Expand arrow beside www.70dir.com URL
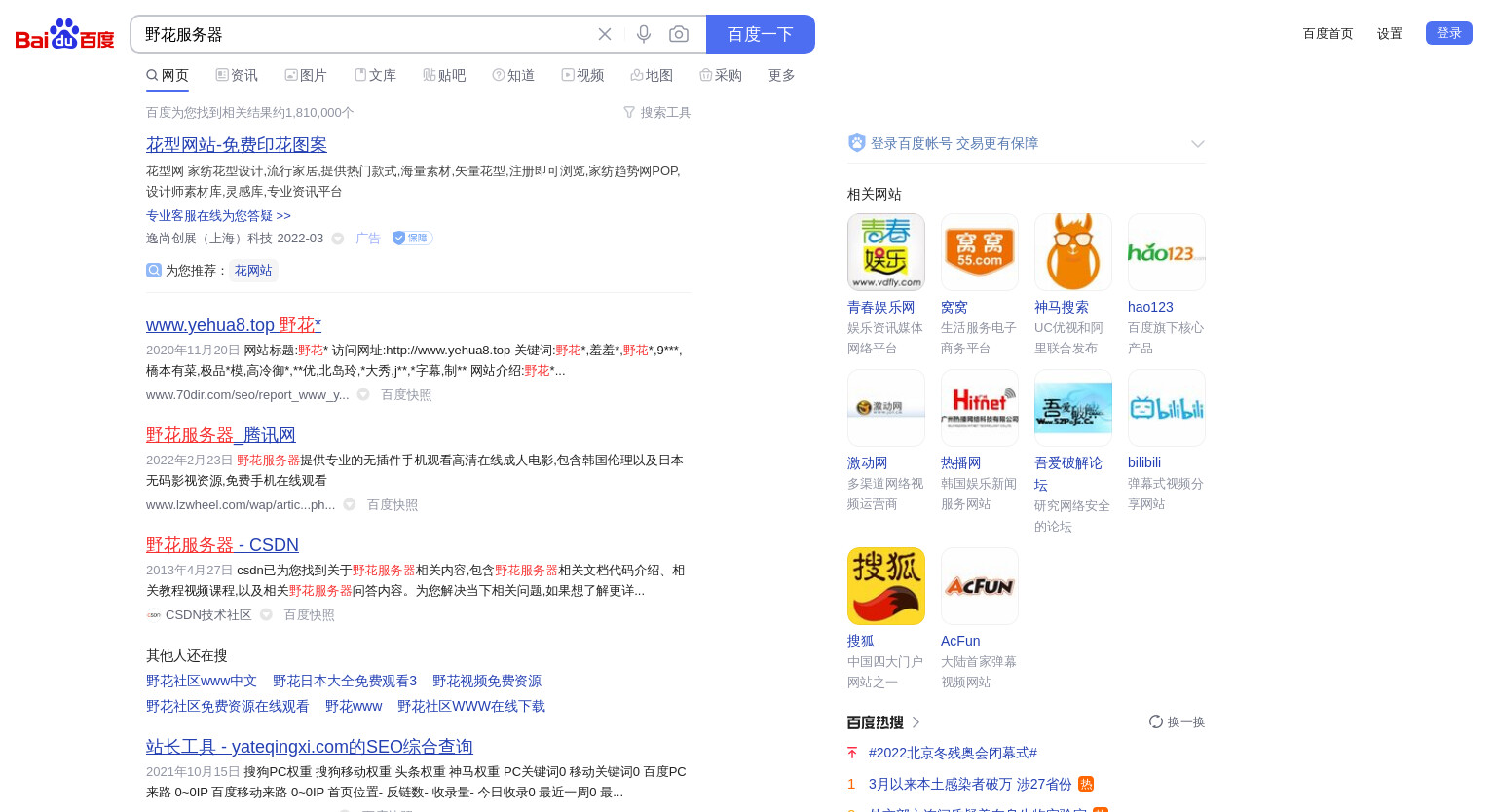 (363, 394)
